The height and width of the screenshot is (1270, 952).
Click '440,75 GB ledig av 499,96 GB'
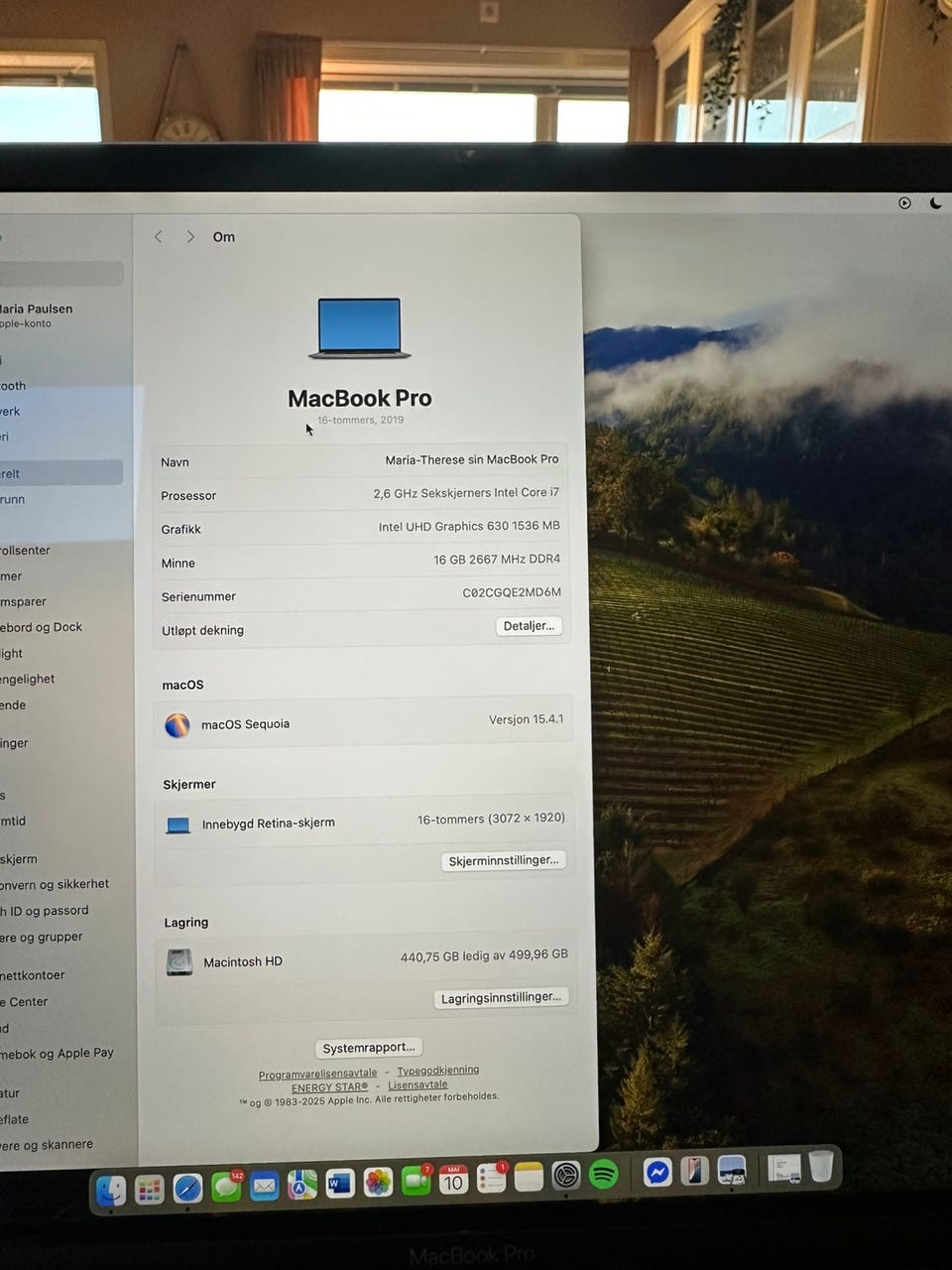click(x=484, y=955)
